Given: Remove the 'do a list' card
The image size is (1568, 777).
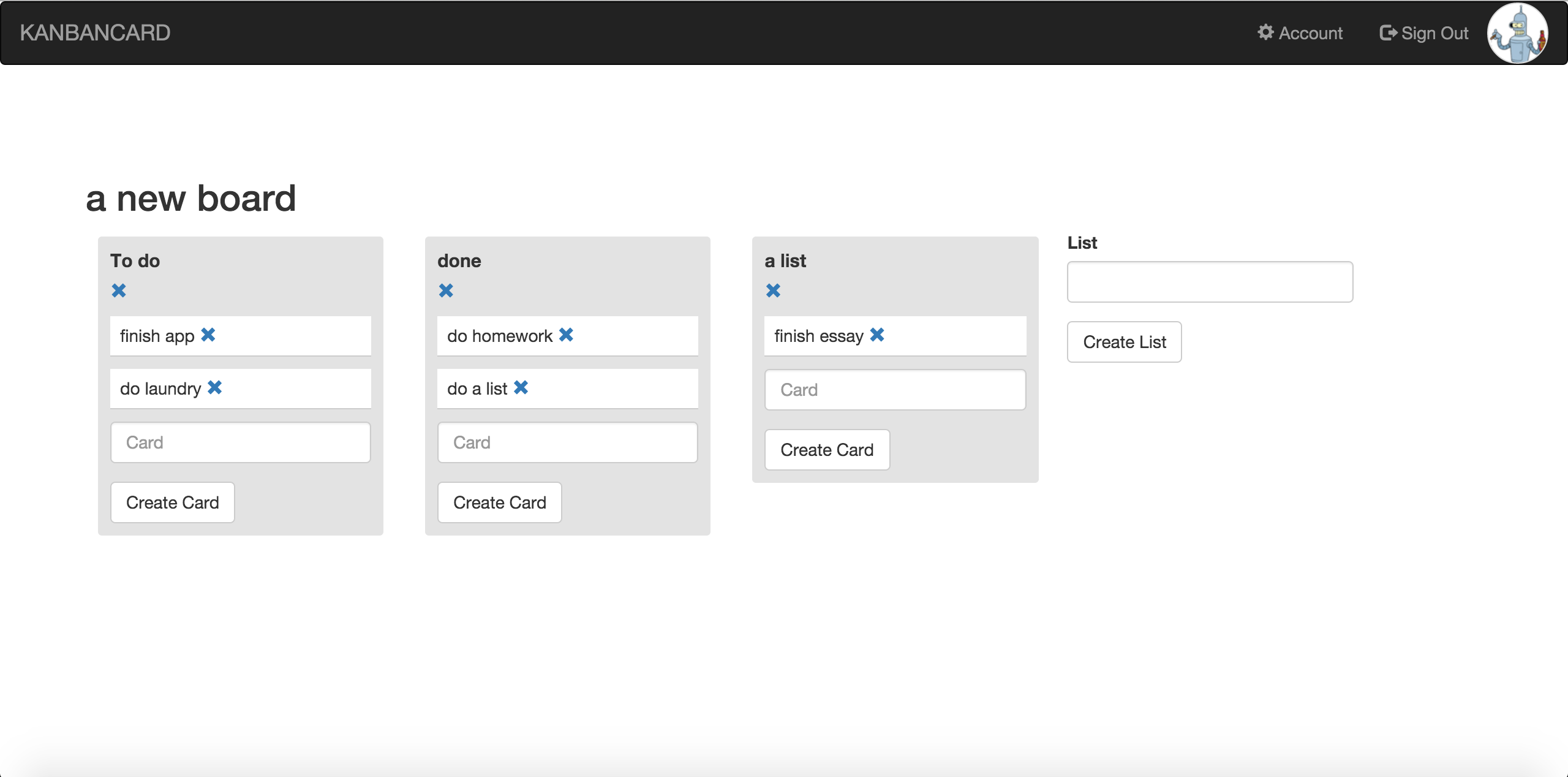Looking at the screenshot, I should click(521, 387).
